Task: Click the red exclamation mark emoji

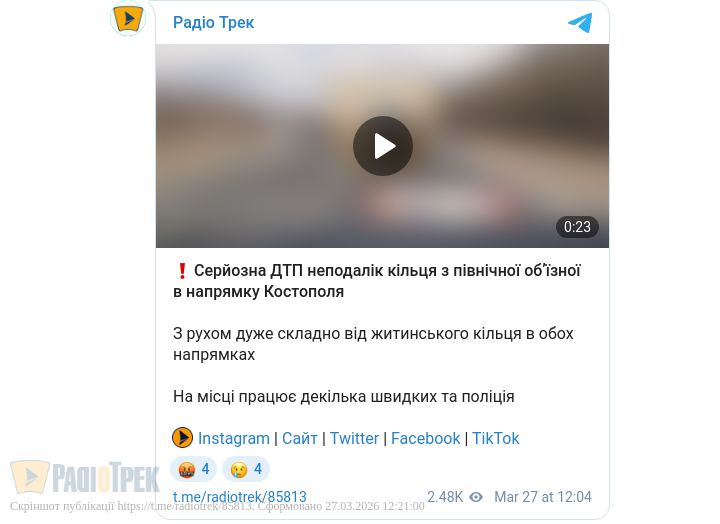Action: coord(182,271)
